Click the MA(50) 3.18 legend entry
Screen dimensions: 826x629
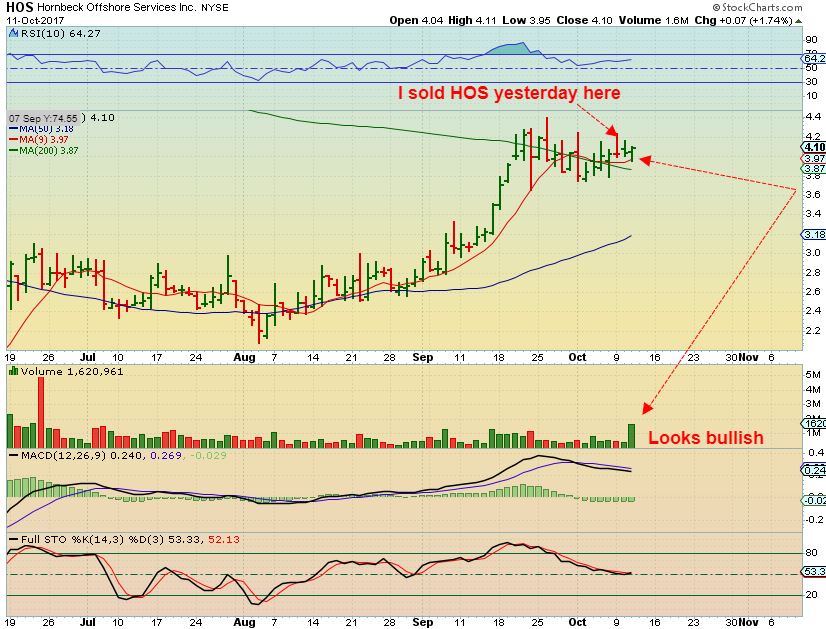42,129
